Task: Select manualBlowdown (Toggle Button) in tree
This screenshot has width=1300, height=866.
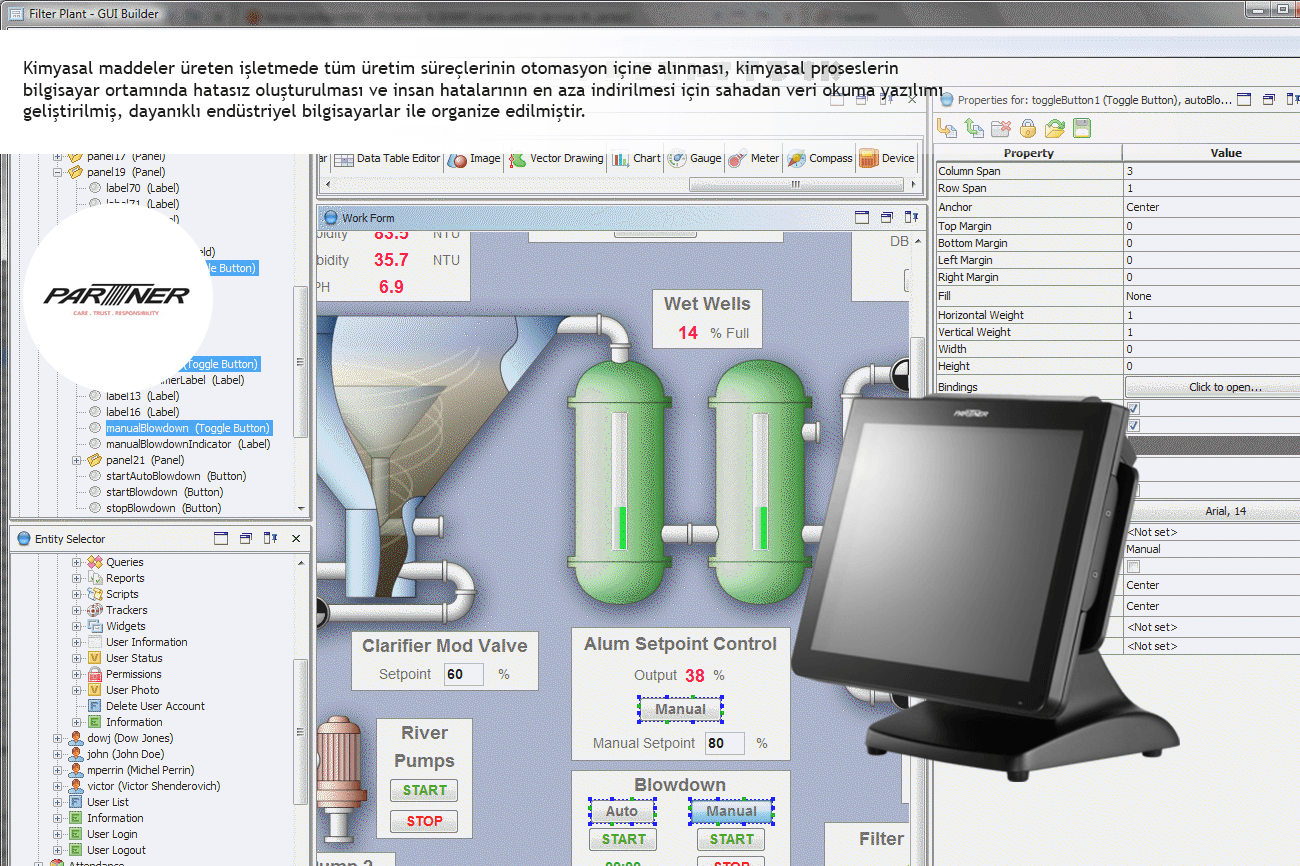Action: (187, 428)
